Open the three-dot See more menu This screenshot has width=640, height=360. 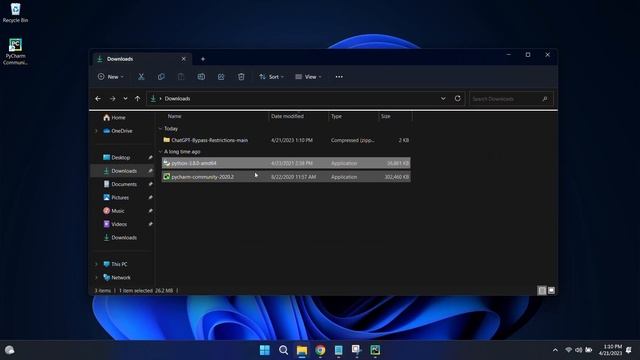[339, 77]
